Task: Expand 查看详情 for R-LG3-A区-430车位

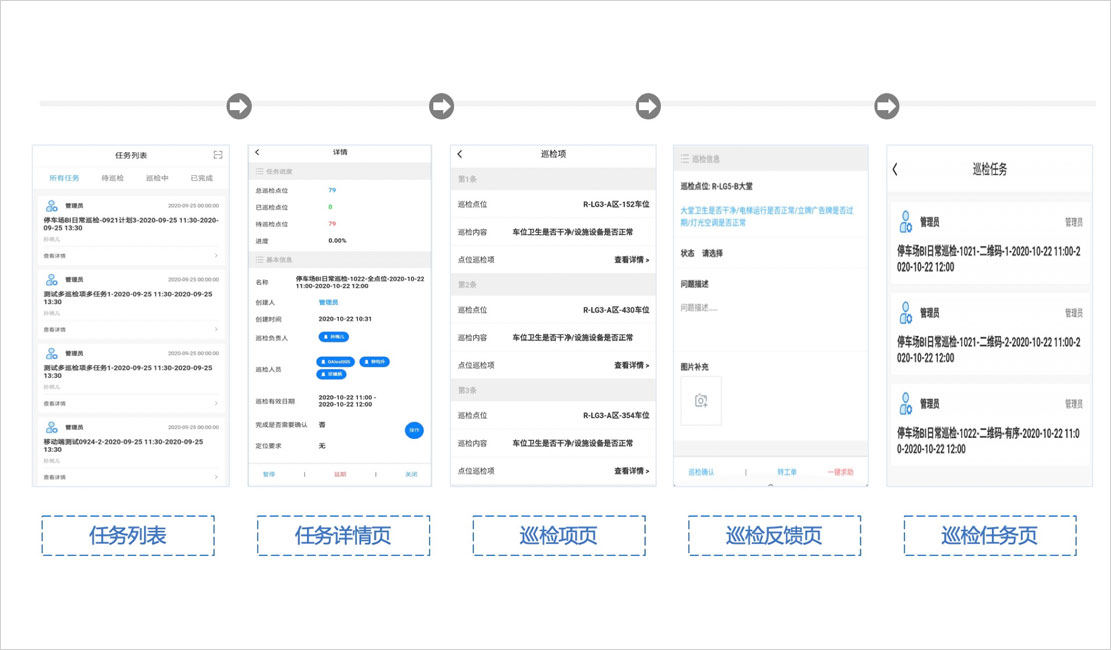Action: [631, 366]
